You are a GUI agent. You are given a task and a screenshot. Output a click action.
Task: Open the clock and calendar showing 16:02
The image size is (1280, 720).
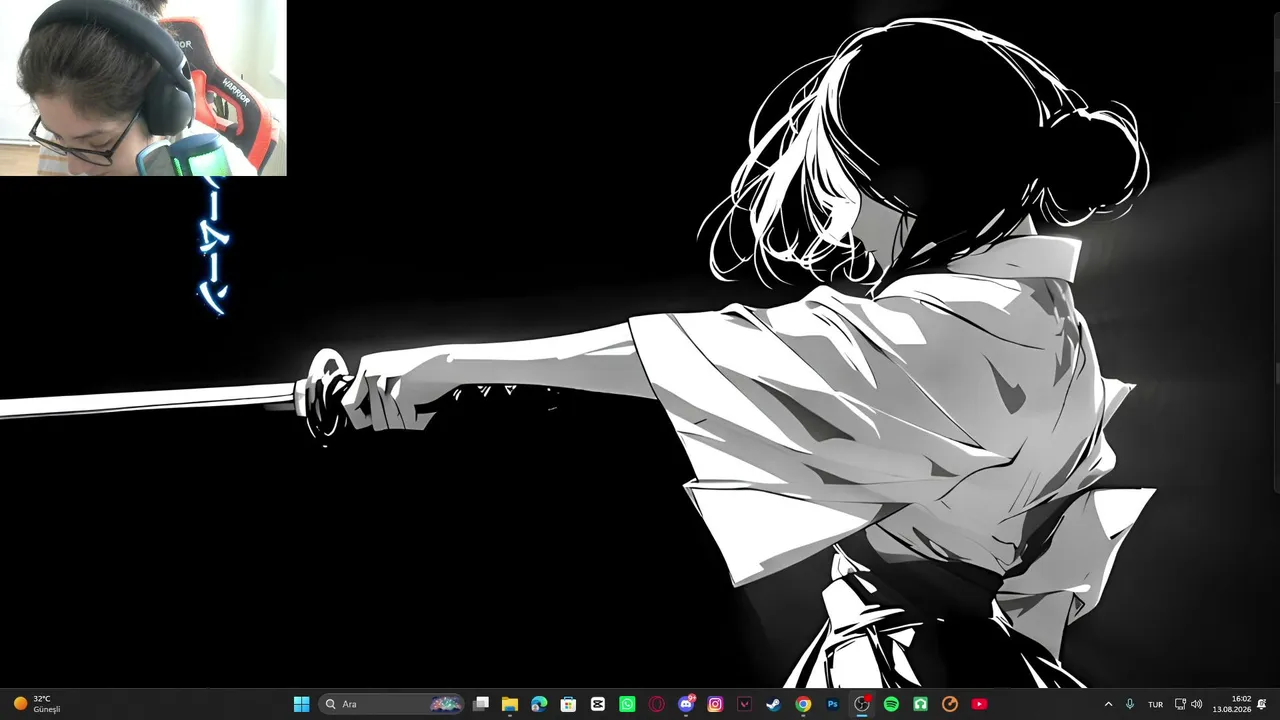tap(1232, 704)
